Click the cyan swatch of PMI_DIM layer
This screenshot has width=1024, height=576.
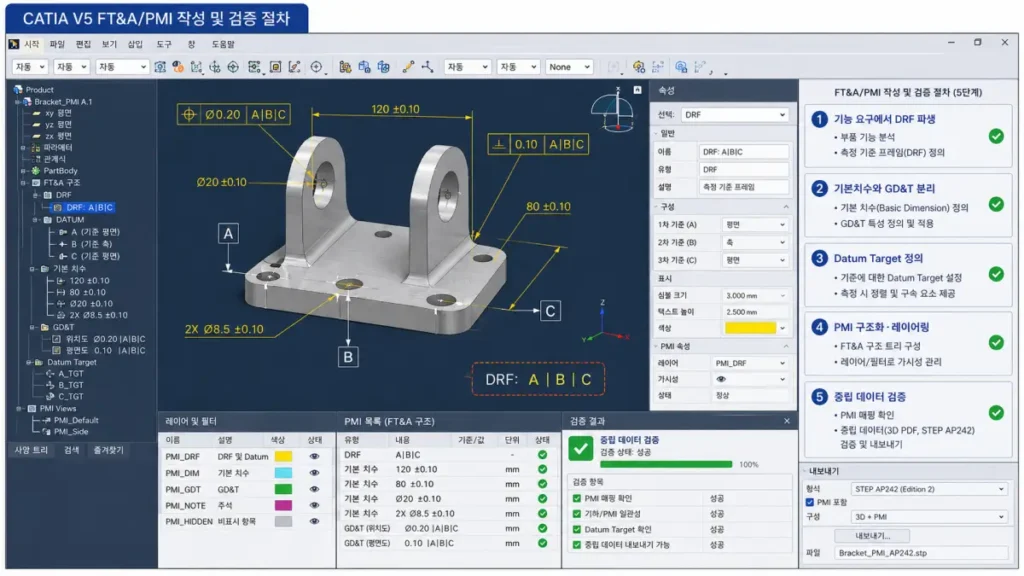(x=283, y=473)
